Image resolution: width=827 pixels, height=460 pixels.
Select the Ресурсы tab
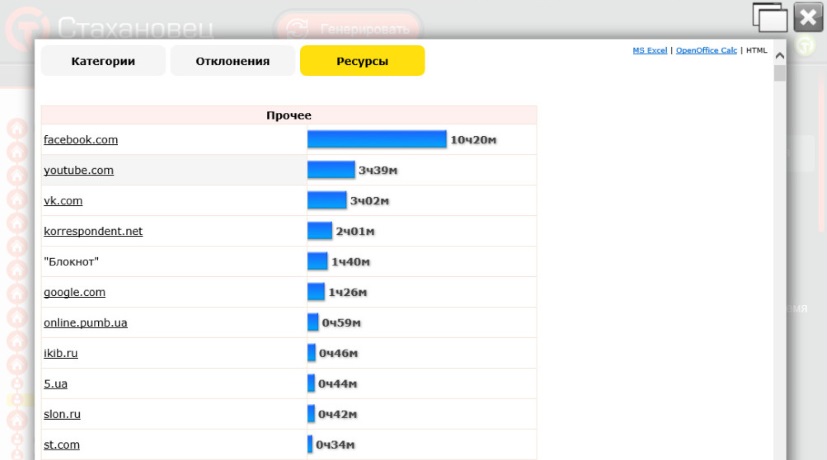tap(362, 61)
